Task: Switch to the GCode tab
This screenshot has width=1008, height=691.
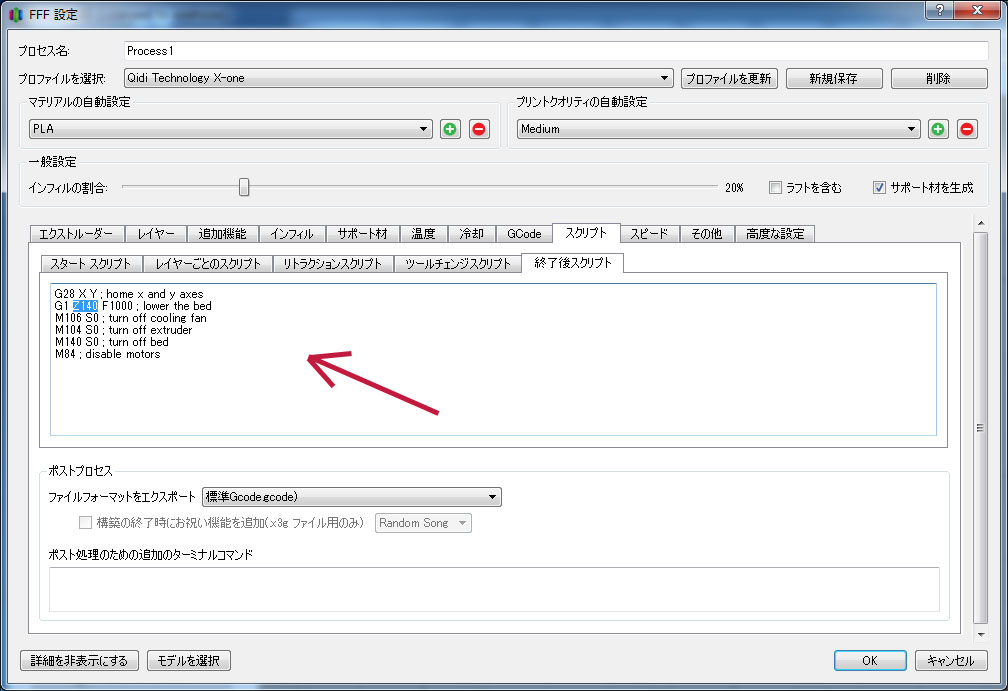Action: tap(523, 234)
